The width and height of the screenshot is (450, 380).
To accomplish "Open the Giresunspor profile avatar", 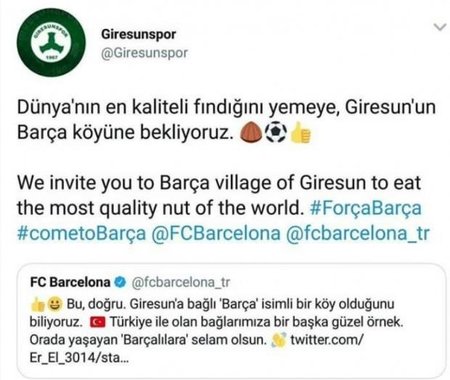I will (51, 42).
